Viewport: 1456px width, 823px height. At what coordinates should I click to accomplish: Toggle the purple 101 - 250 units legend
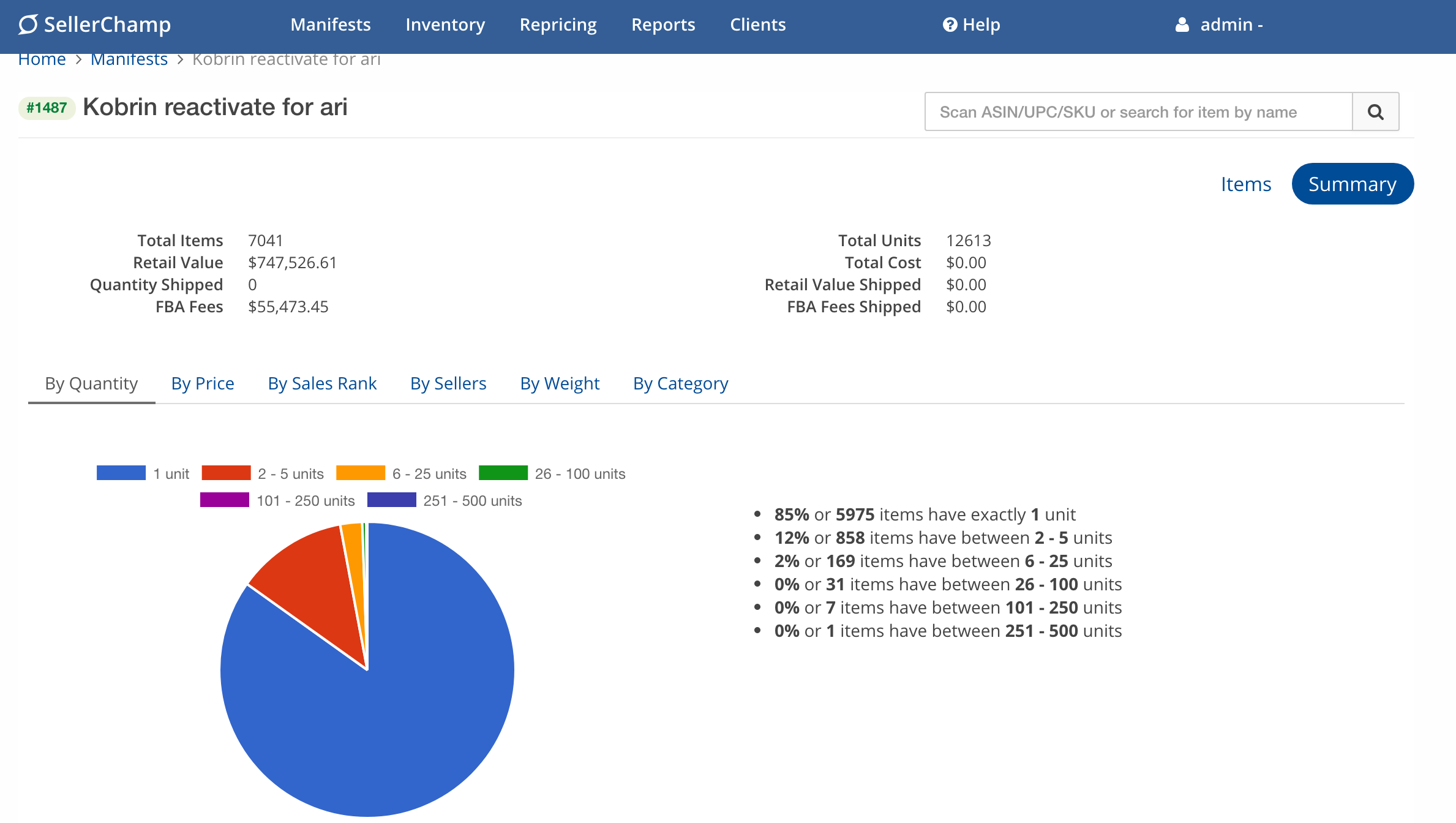pyautogui.click(x=225, y=500)
